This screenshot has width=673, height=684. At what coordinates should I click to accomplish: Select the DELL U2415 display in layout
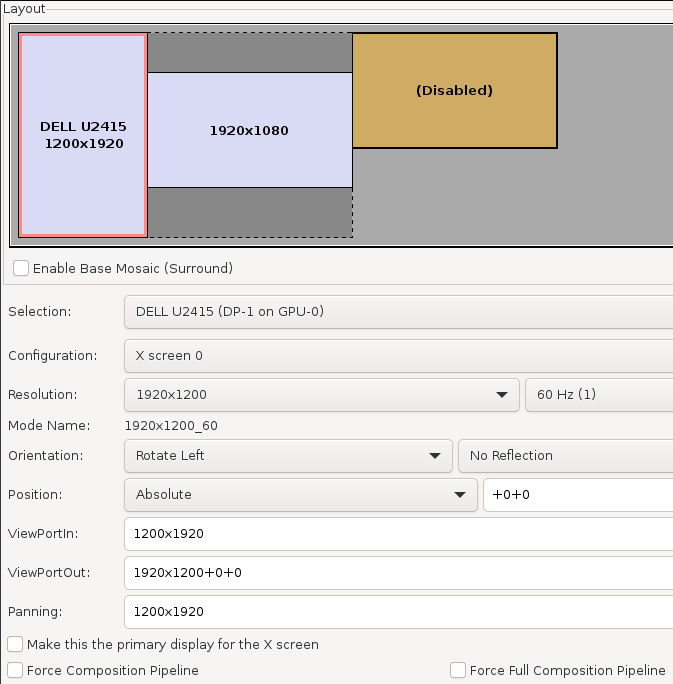click(x=83, y=135)
